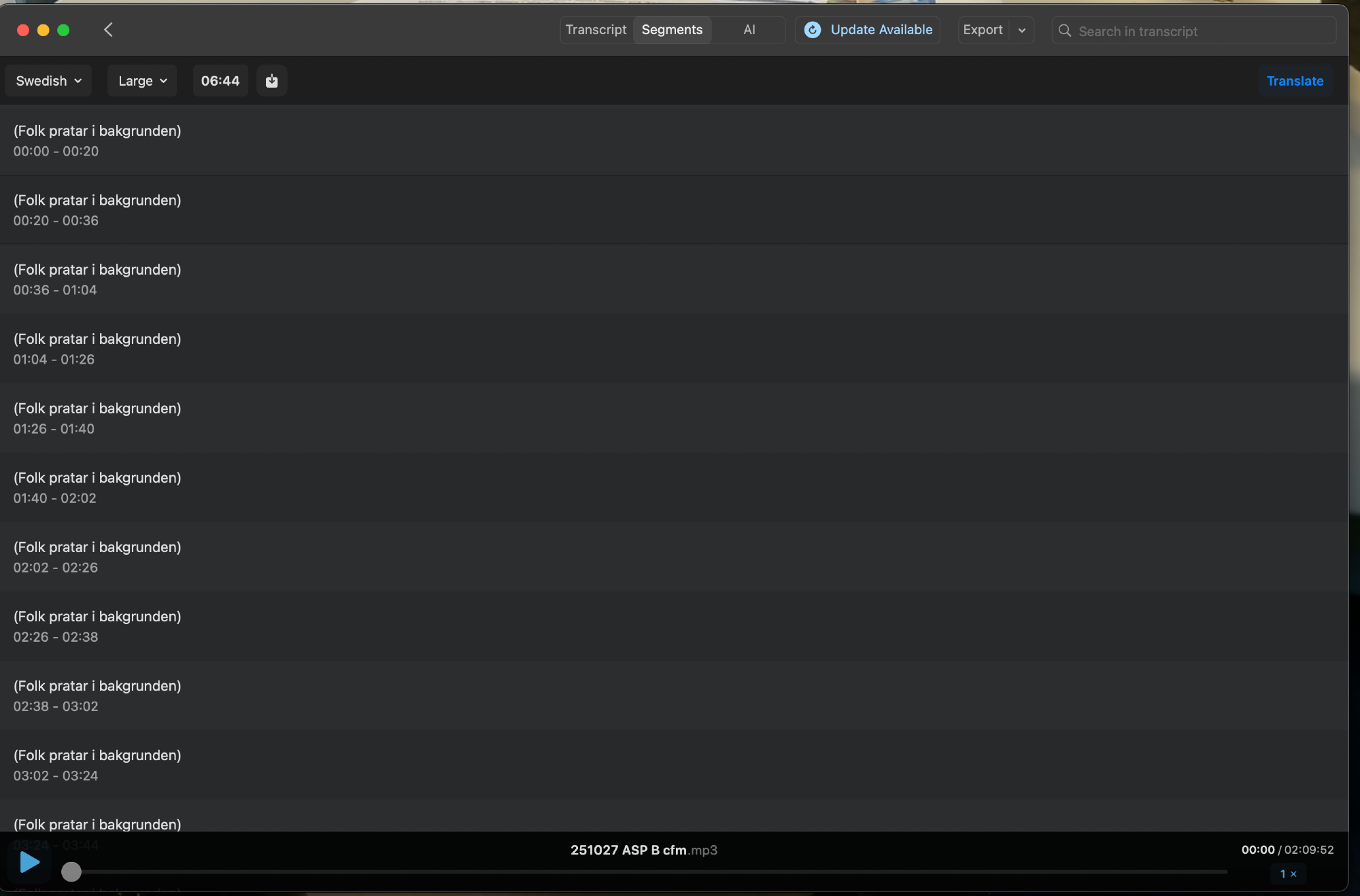The width and height of the screenshot is (1360, 896).
Task: Click the Export button
Action: (983, 30)
